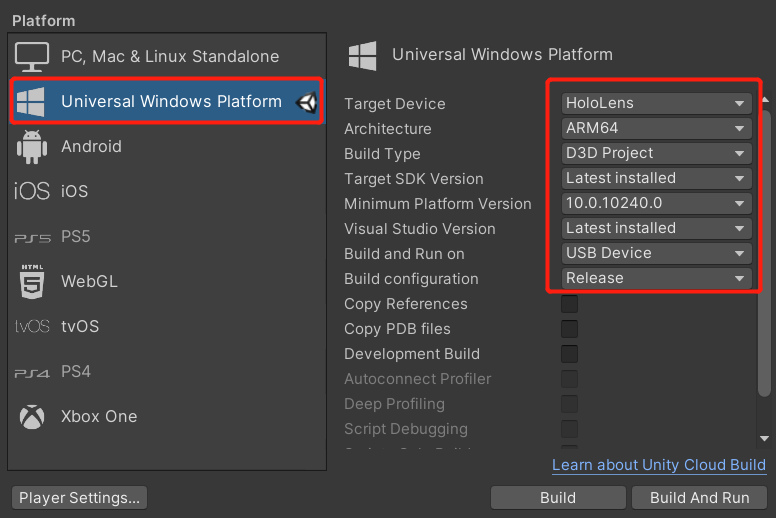Click the Xbox One logo icon
The height and width of the screenshot is (518, 776).
[x=32, y=417]
